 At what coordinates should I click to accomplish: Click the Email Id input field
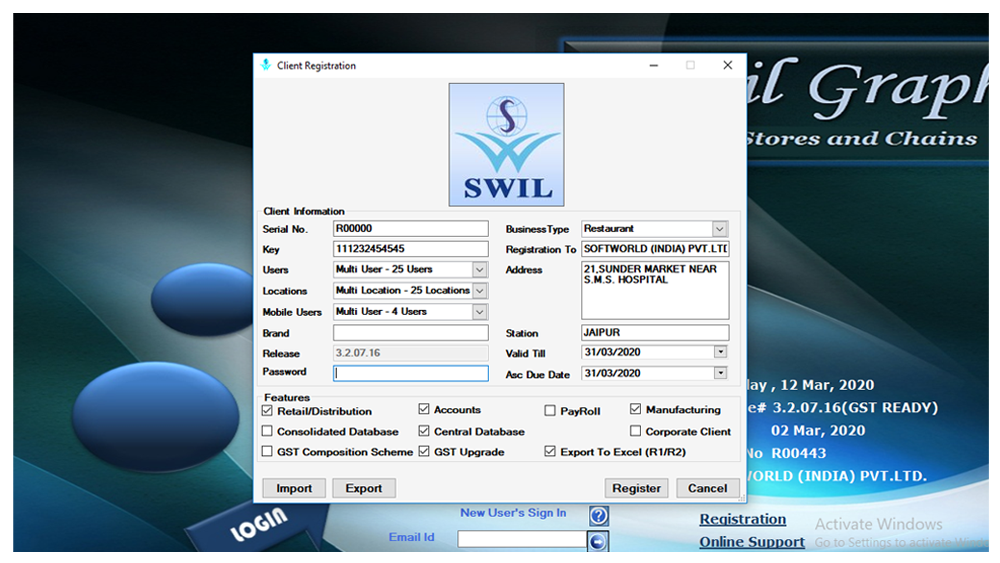[x=522, y=539]
